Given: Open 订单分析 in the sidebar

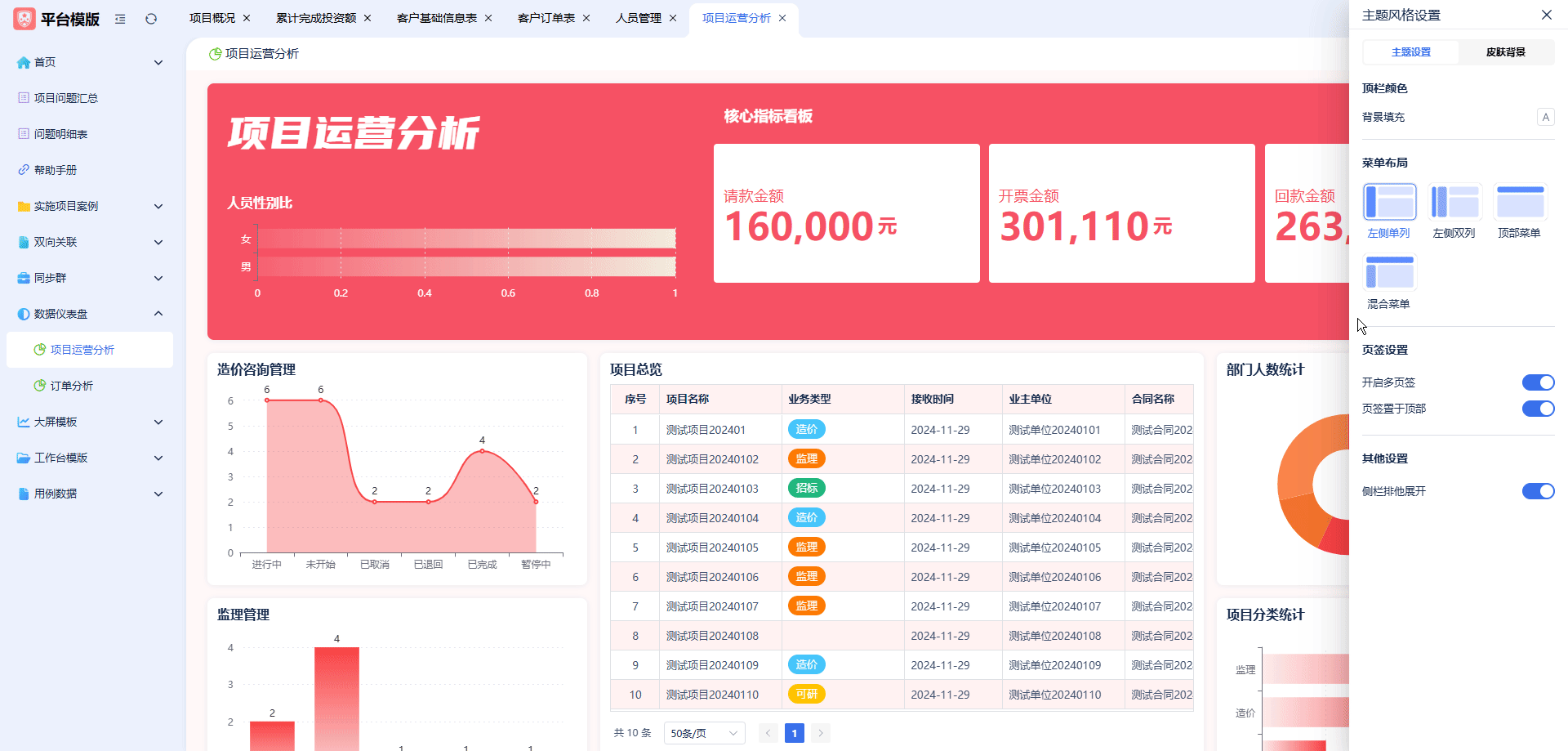Looking at the screenshot, I should pos(72,386).
